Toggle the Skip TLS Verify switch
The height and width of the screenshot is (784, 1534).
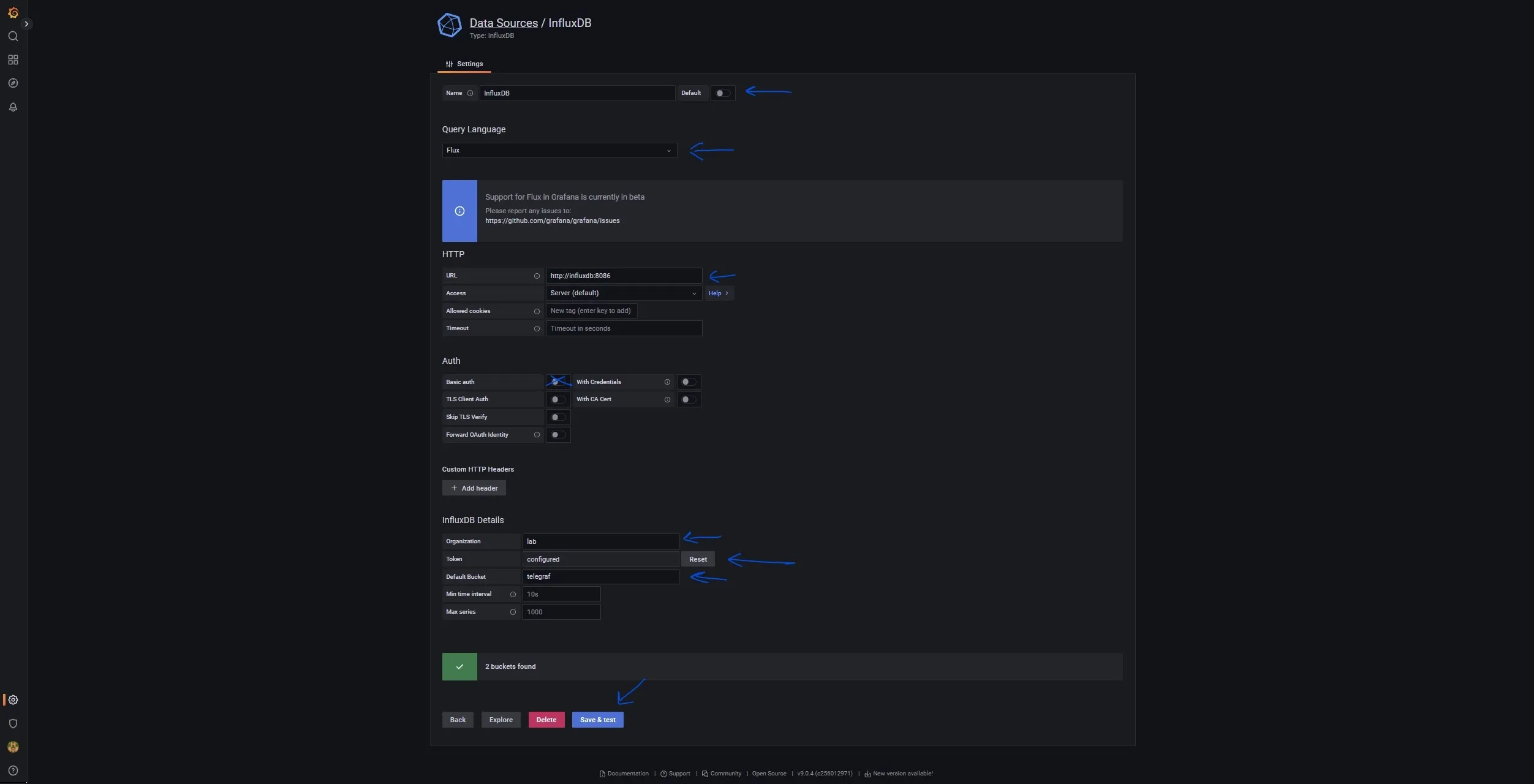tap(557, 417)
